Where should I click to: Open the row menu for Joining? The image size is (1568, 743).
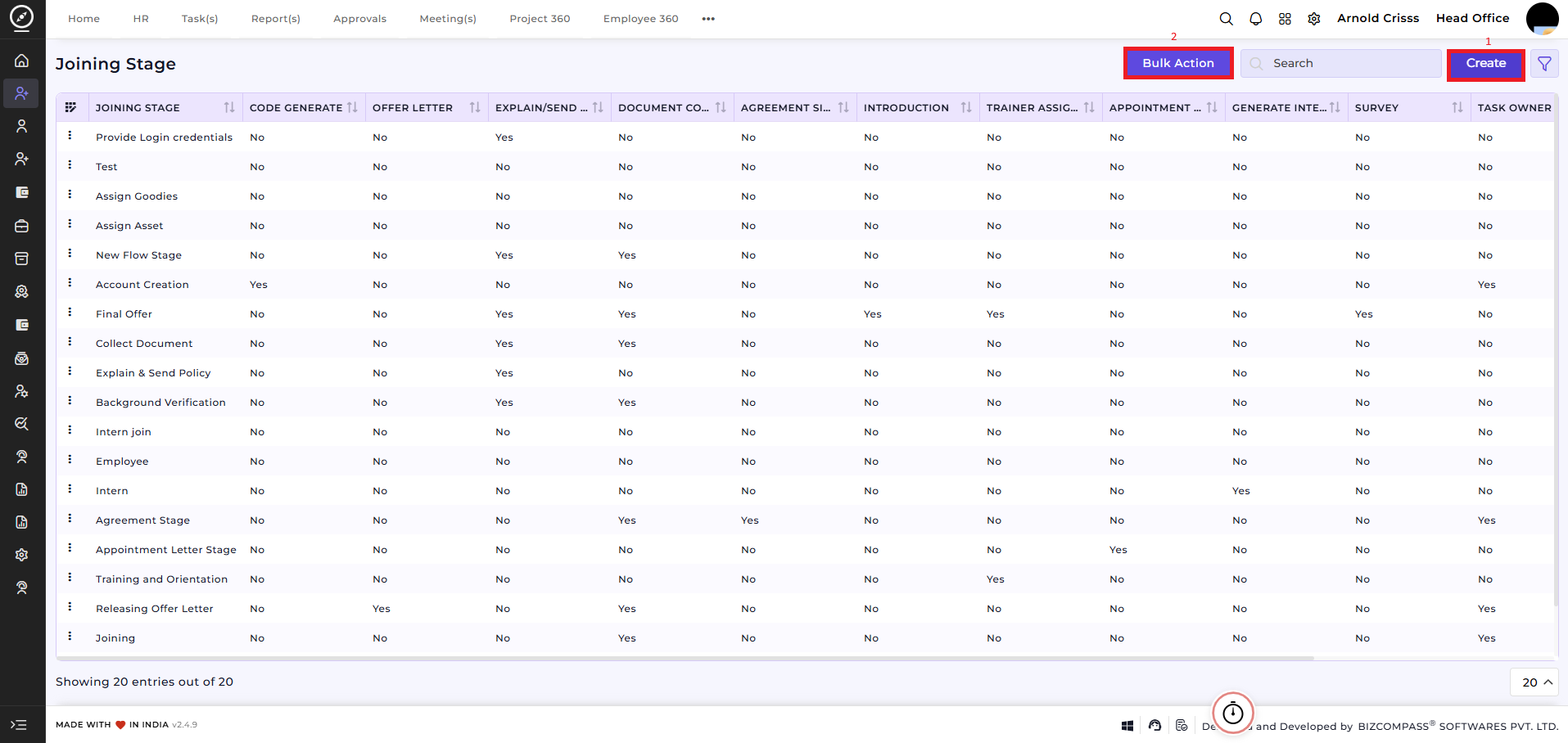[70, 637]
